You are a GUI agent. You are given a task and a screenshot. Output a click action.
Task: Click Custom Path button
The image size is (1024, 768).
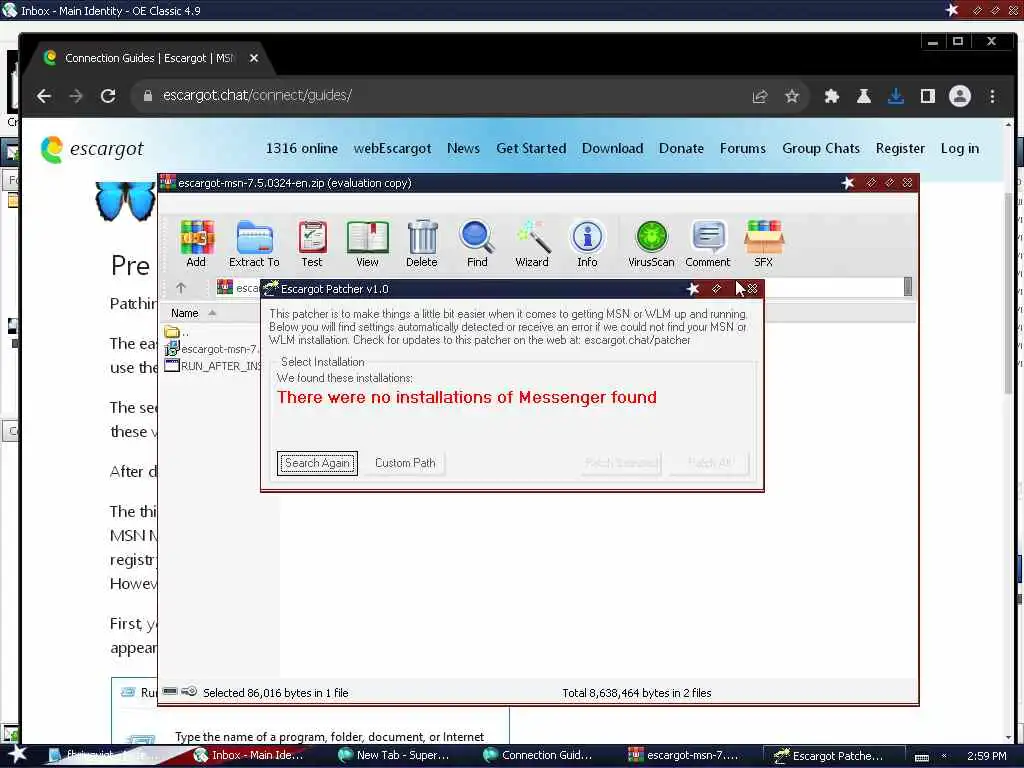[405, 463]
